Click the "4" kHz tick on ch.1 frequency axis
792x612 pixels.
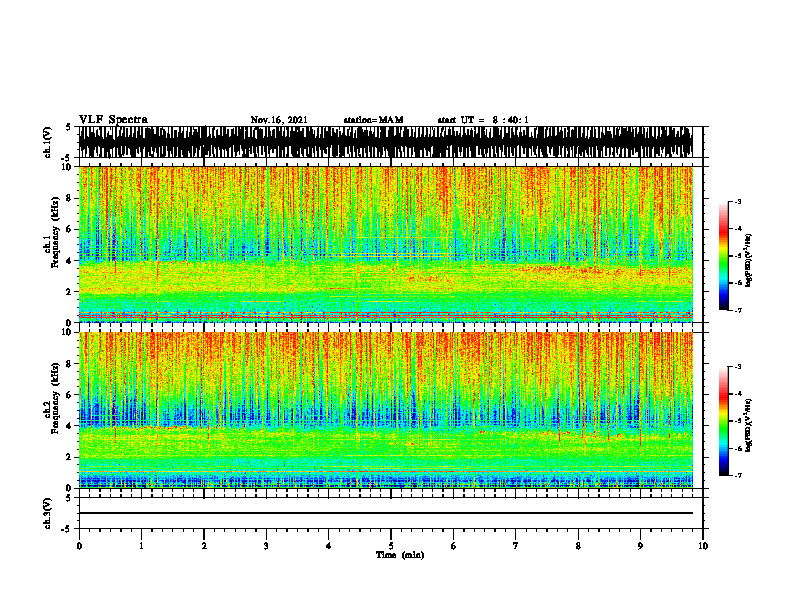click(70, 261)
